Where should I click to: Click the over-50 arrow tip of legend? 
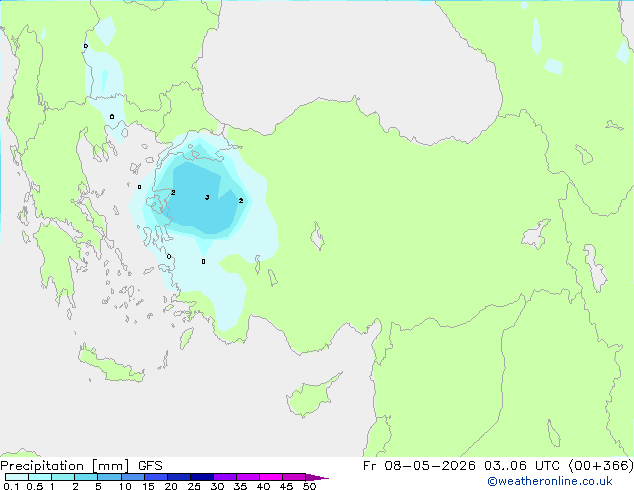(x=317, y=477)
